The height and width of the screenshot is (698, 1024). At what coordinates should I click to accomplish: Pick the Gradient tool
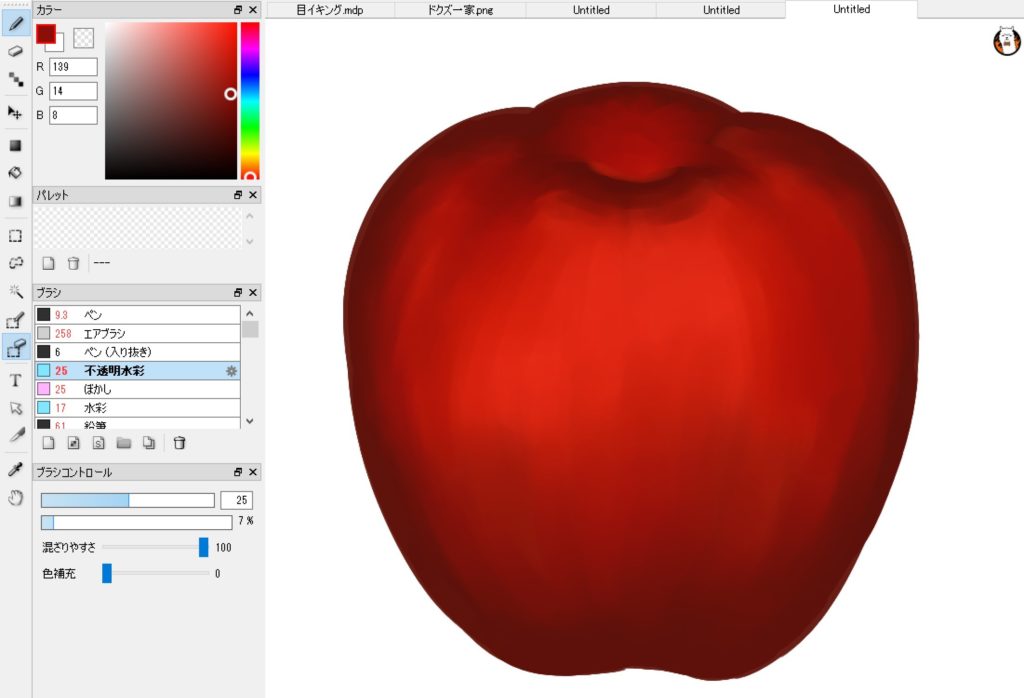tap(15, 200)
